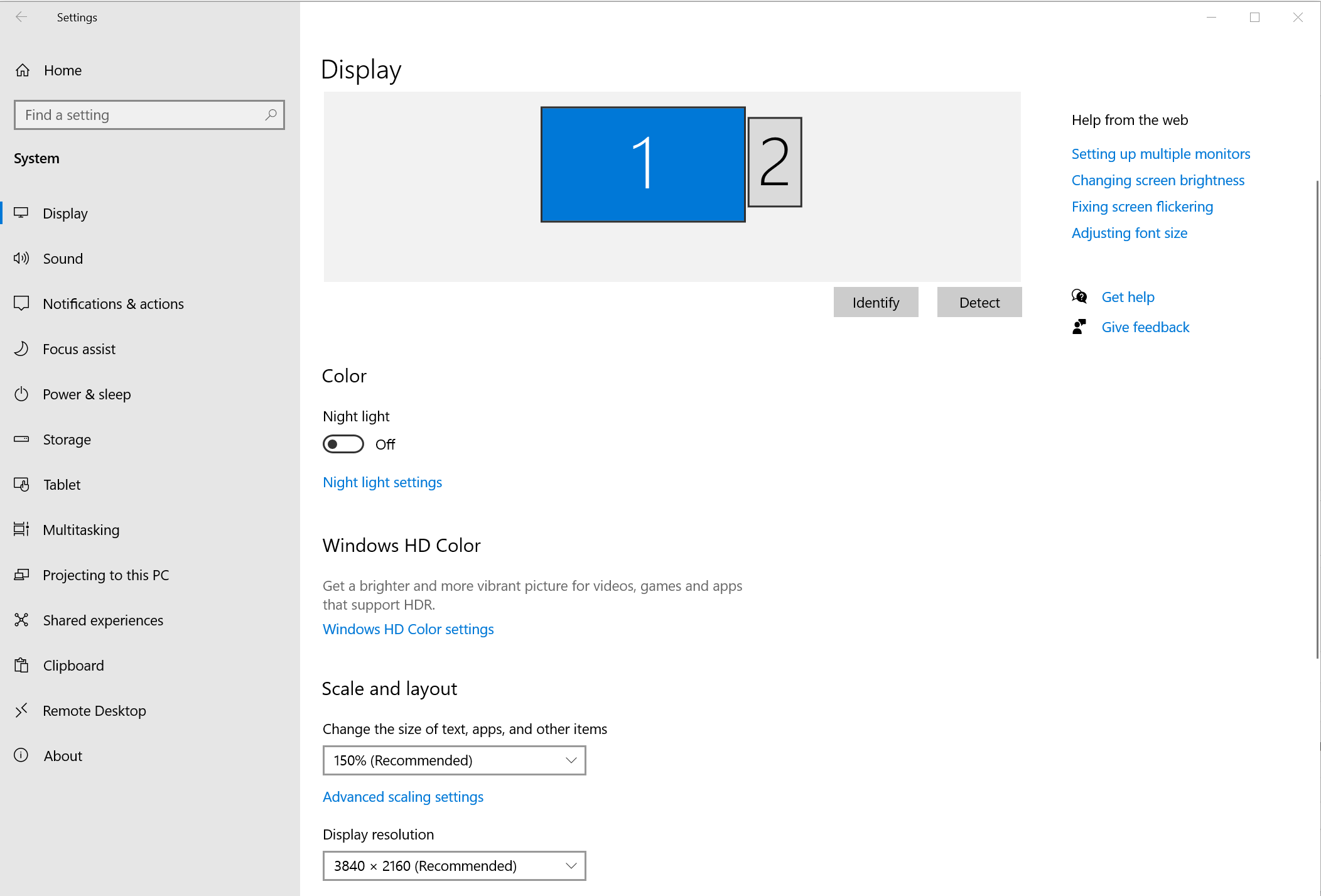The width and height of the screenshot is (1321, 896).
Task: Select the Home menu item
Action: pyautogui.click(x=62, y=69)
